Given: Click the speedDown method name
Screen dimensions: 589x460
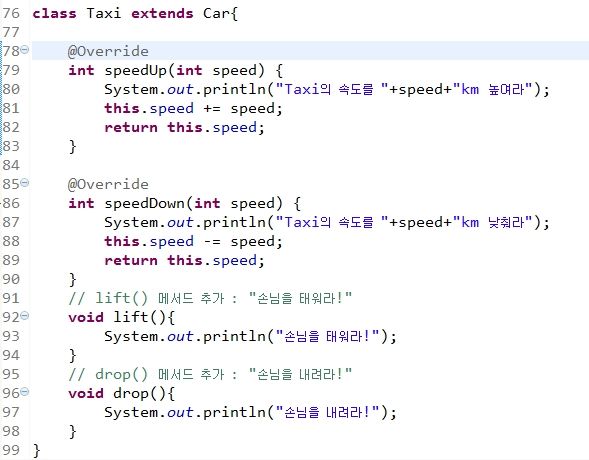Looking at the screenshot, I should tap(145, 204).
